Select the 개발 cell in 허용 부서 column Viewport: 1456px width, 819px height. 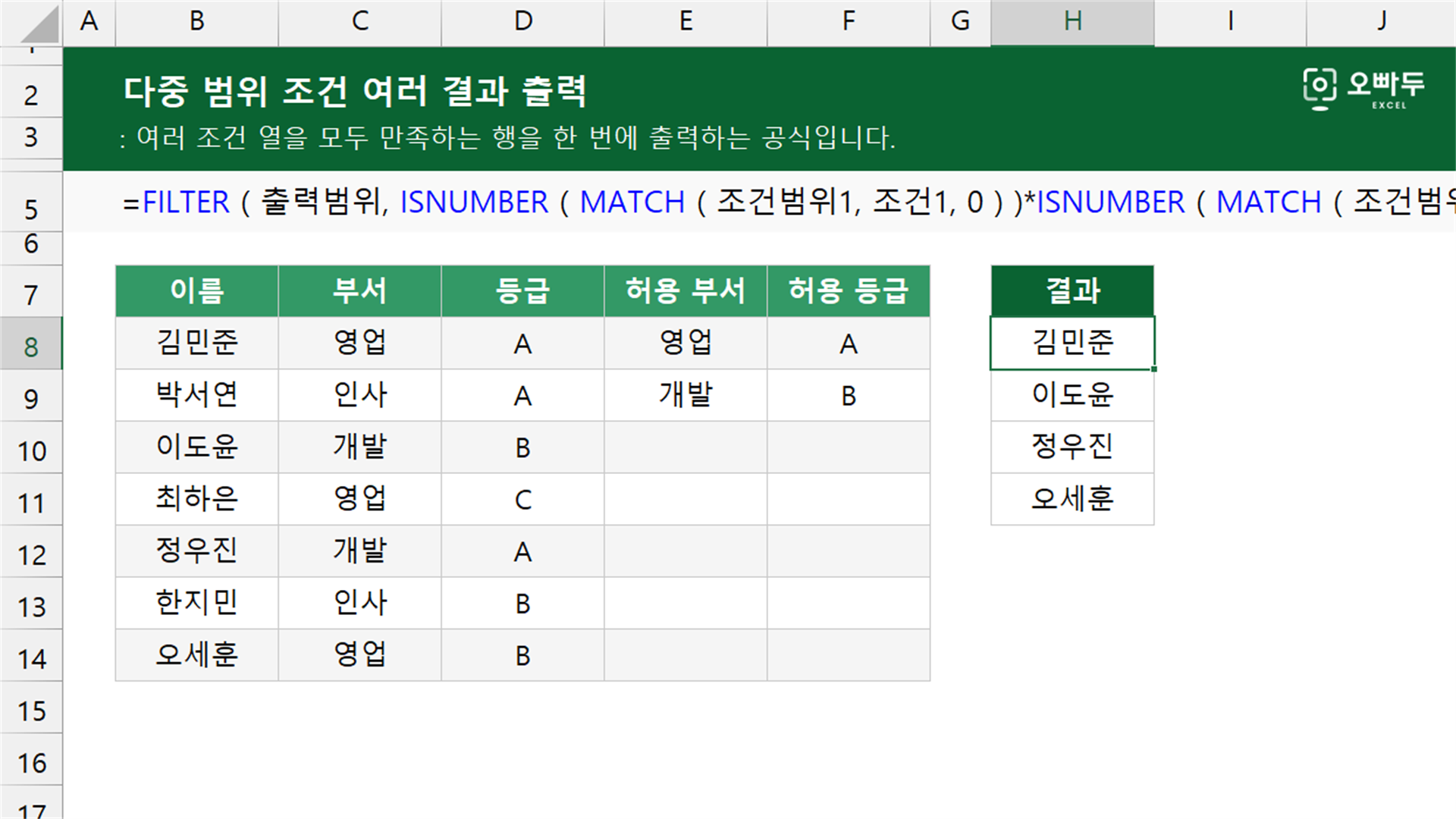pos(686,395)
